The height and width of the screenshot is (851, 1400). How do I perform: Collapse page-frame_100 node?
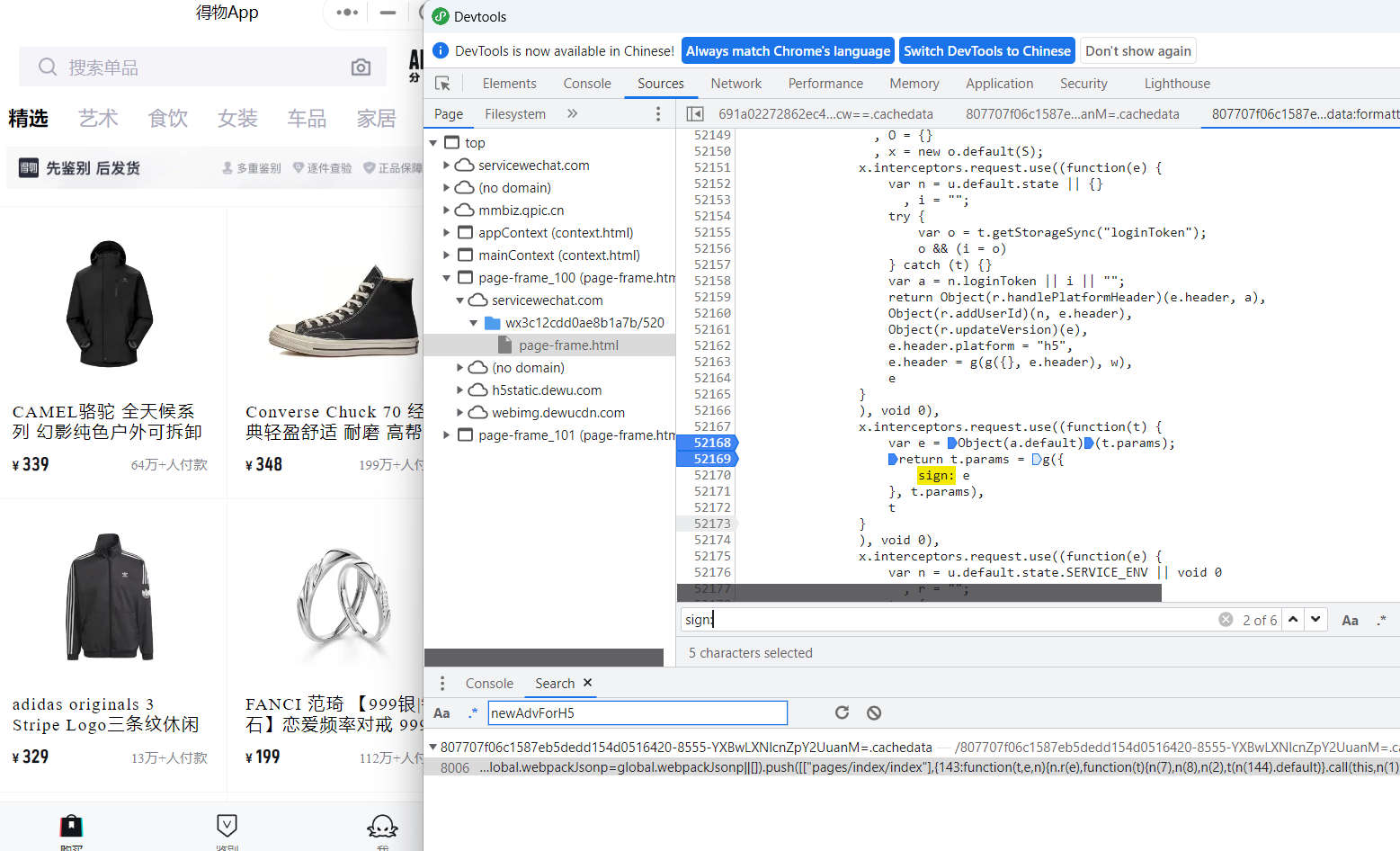point(446,278)
